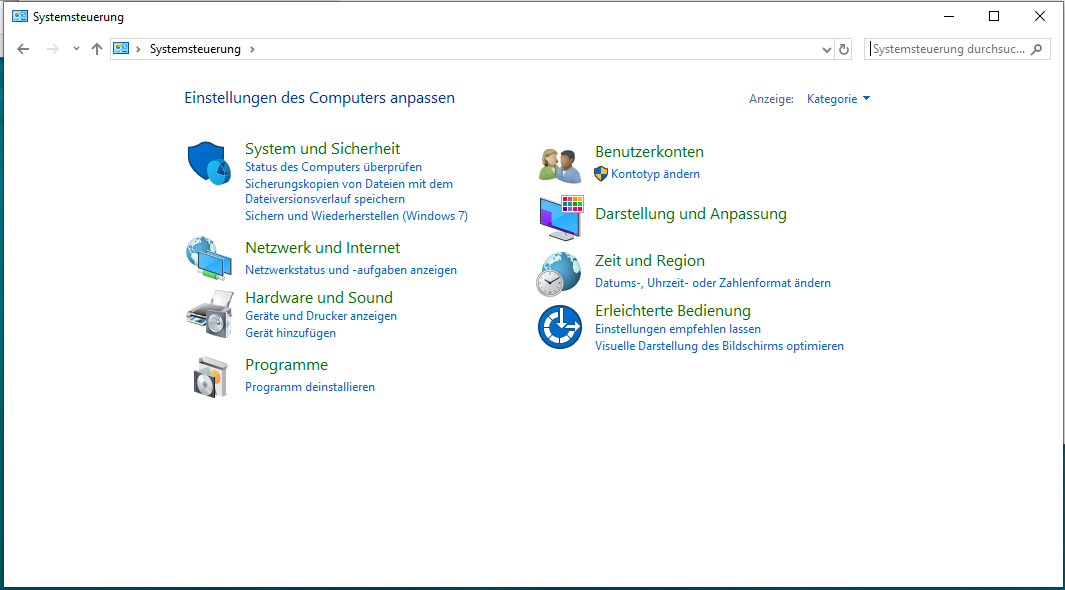
Task: Expand the address bar history dropdown
Action: 826,49
